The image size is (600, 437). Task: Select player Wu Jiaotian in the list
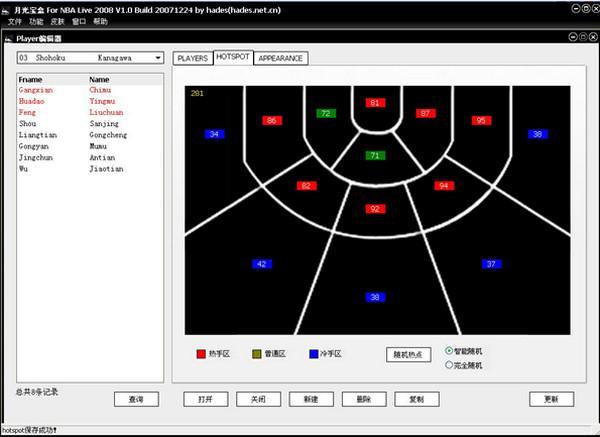tap(90, 169)
